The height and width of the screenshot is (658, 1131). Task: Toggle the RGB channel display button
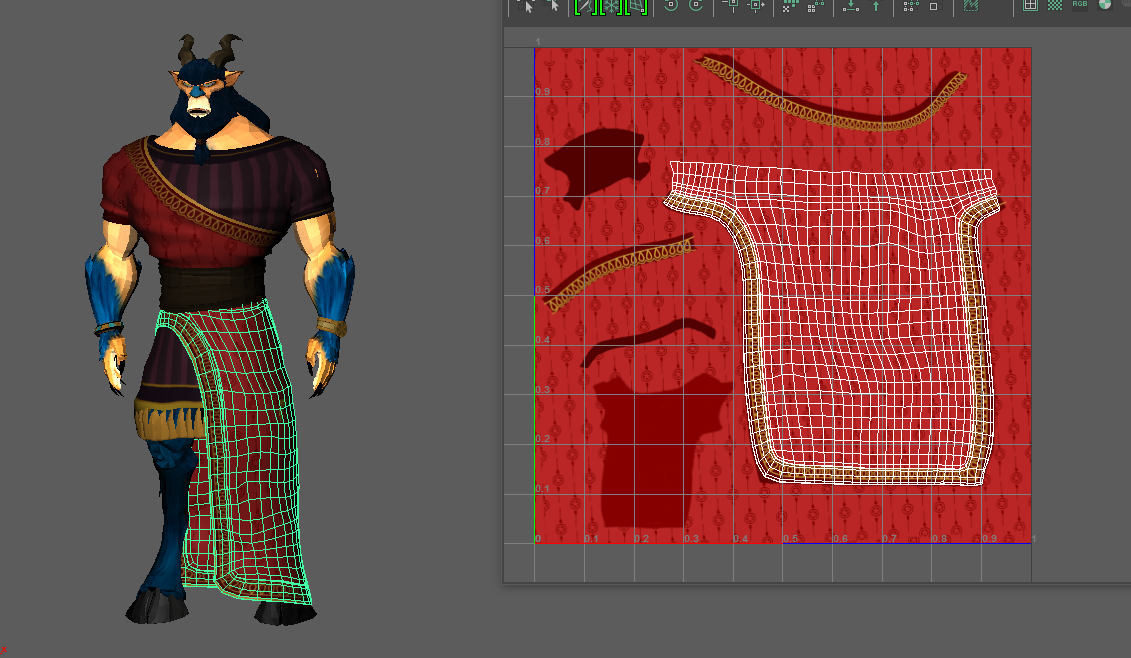[x=1080, y=5]
